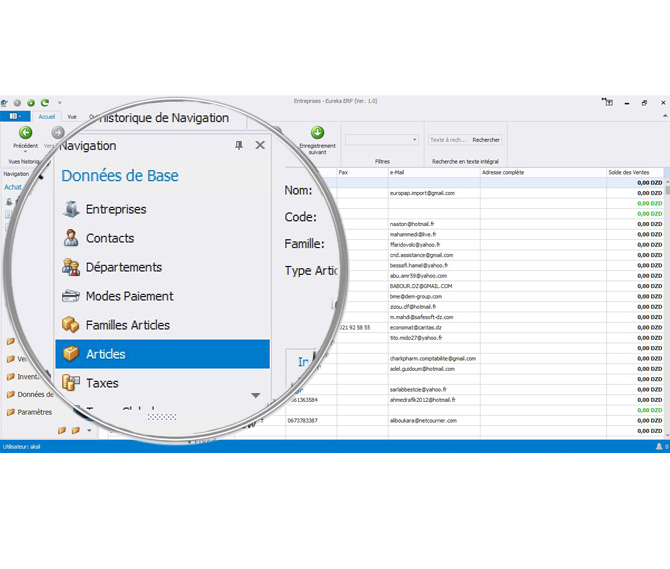Click the Inventaire folder icon in sidebar

point(11,377)
